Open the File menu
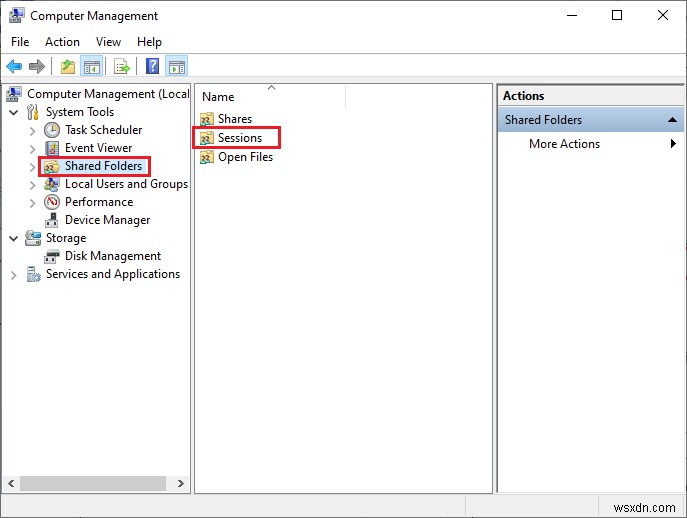Screen dimensions: 687x518 tap(20, 42)
